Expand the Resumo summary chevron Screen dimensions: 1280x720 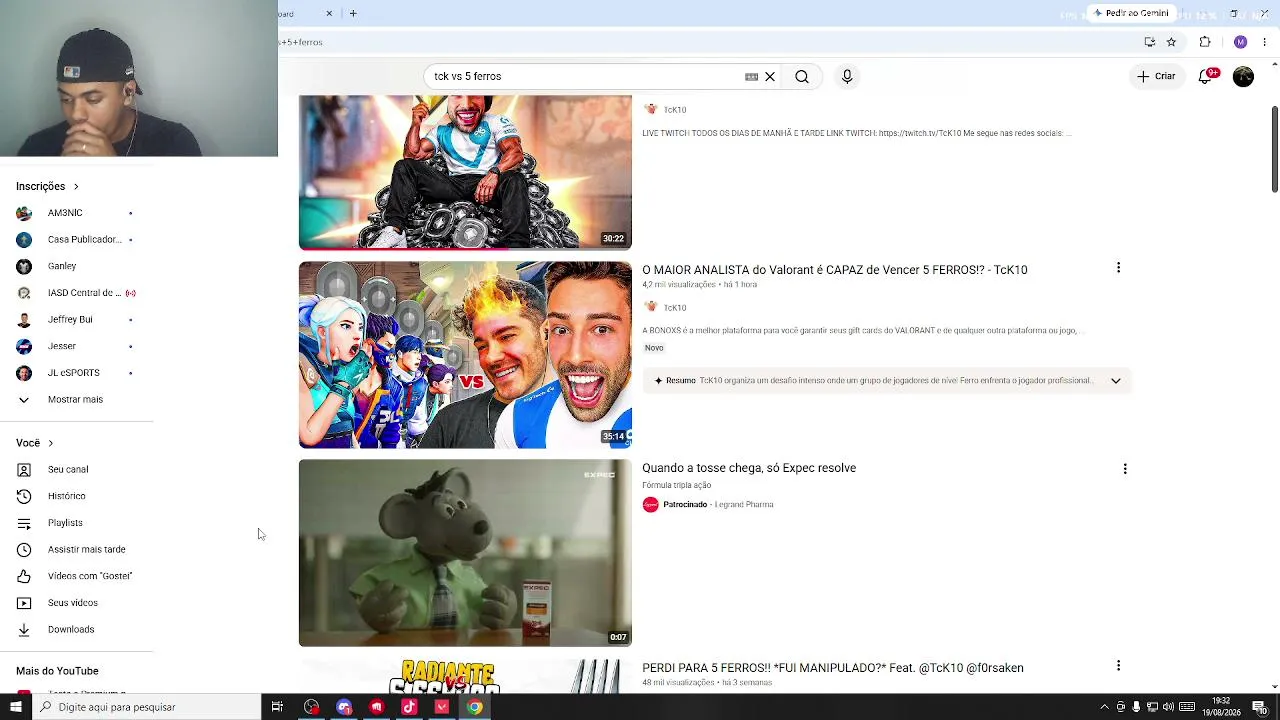coord(1116,380)
